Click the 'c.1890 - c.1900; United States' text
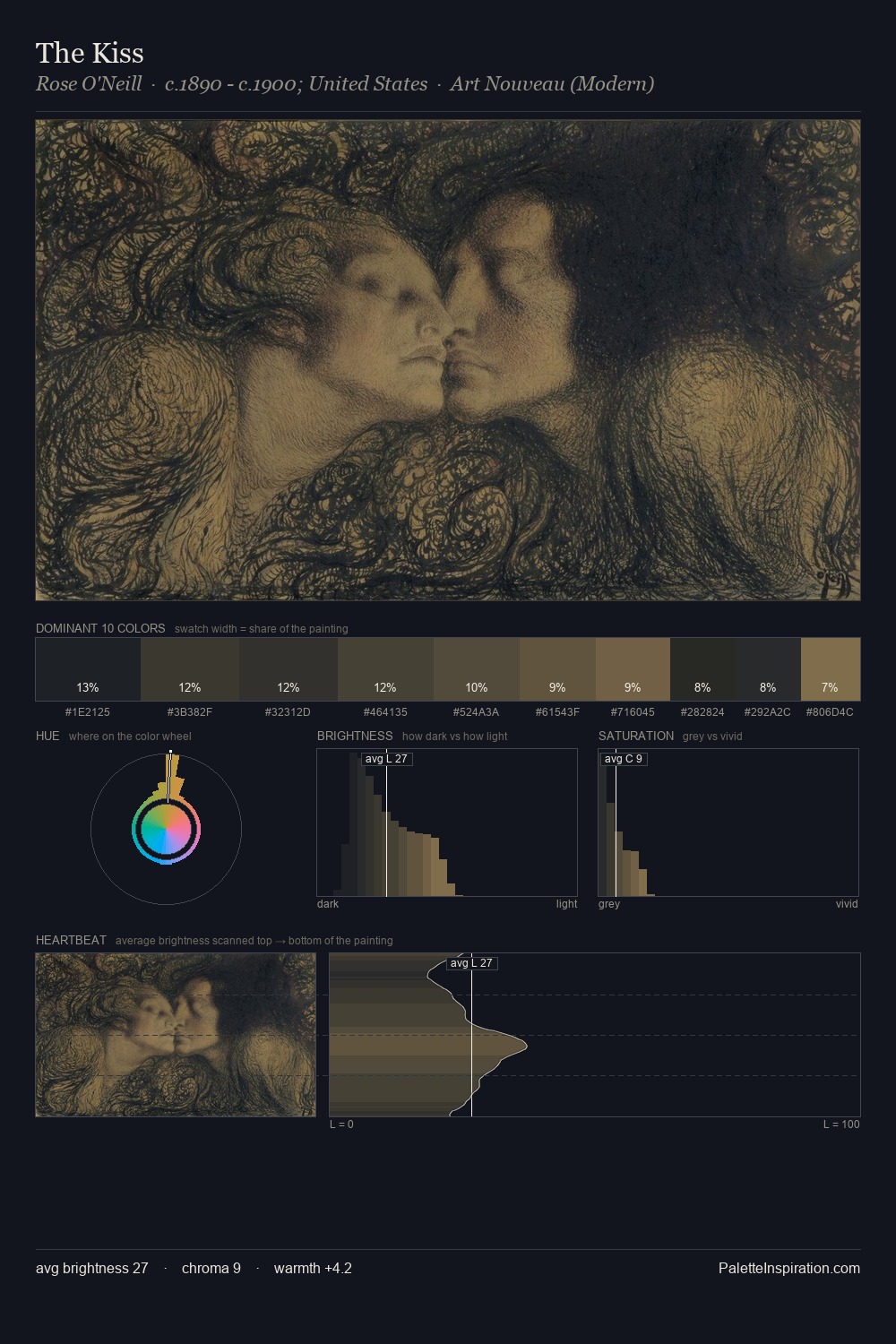 (x=297, y=83)
